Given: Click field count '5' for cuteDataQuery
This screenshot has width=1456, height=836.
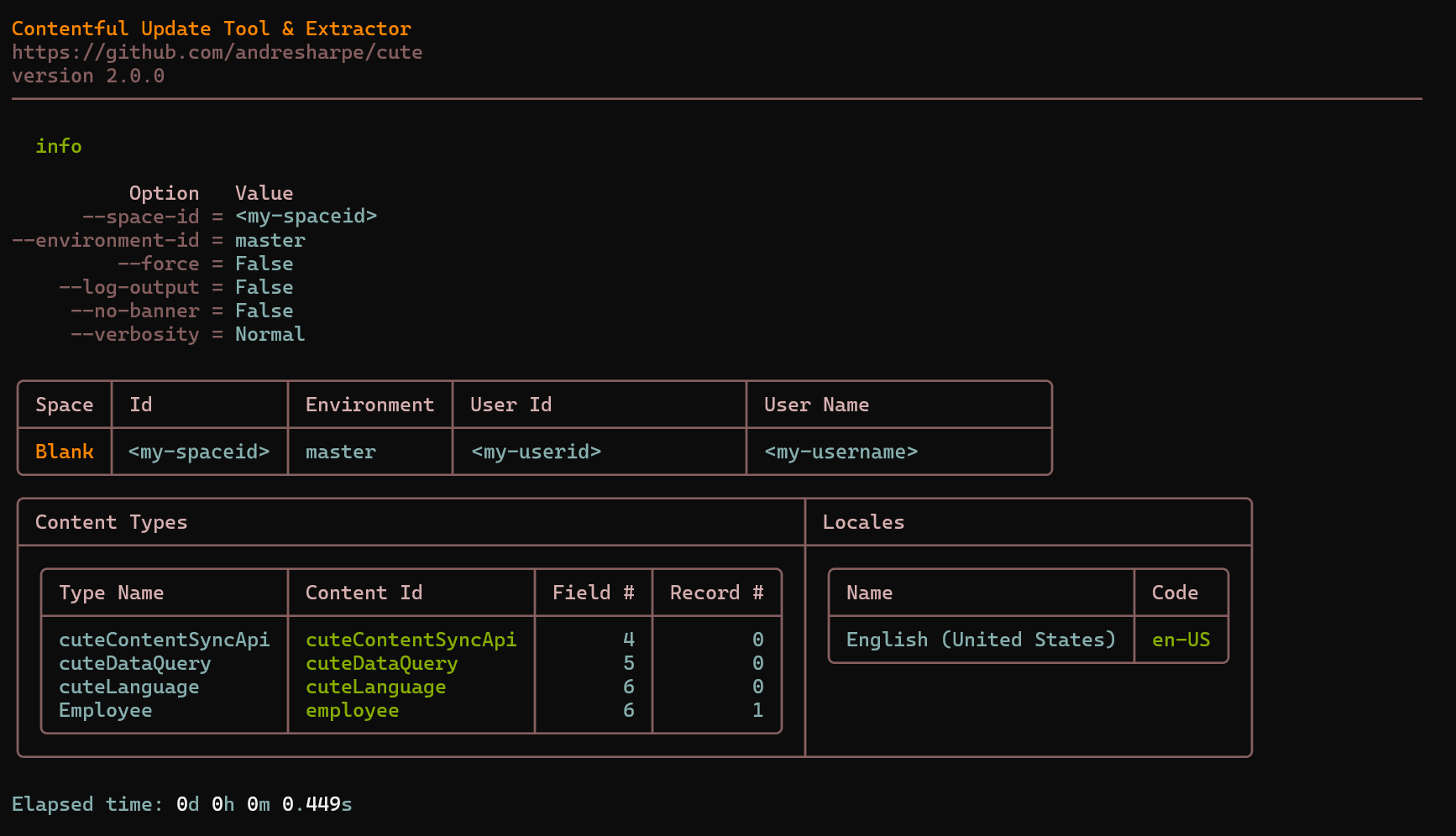Looking at the screenshot, I should (x=629, y=663).
